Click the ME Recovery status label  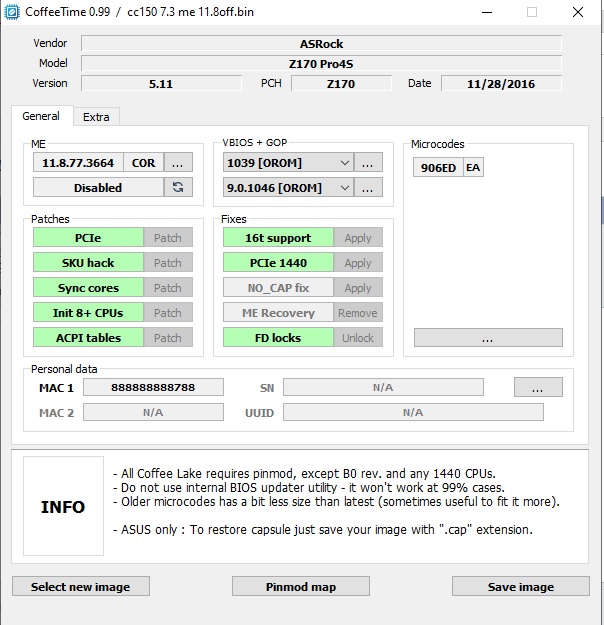[278, 312]
